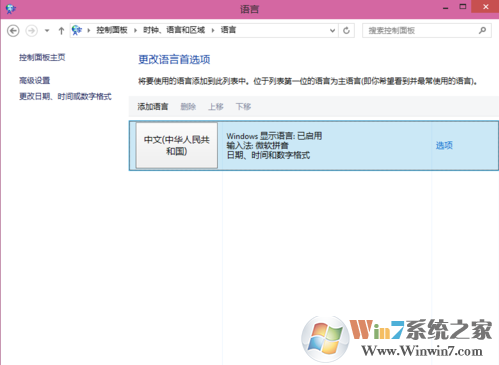The image size is (499, 365).
Task: Open the recent locations dropdown arrow
Action: [x=47, y=31]
